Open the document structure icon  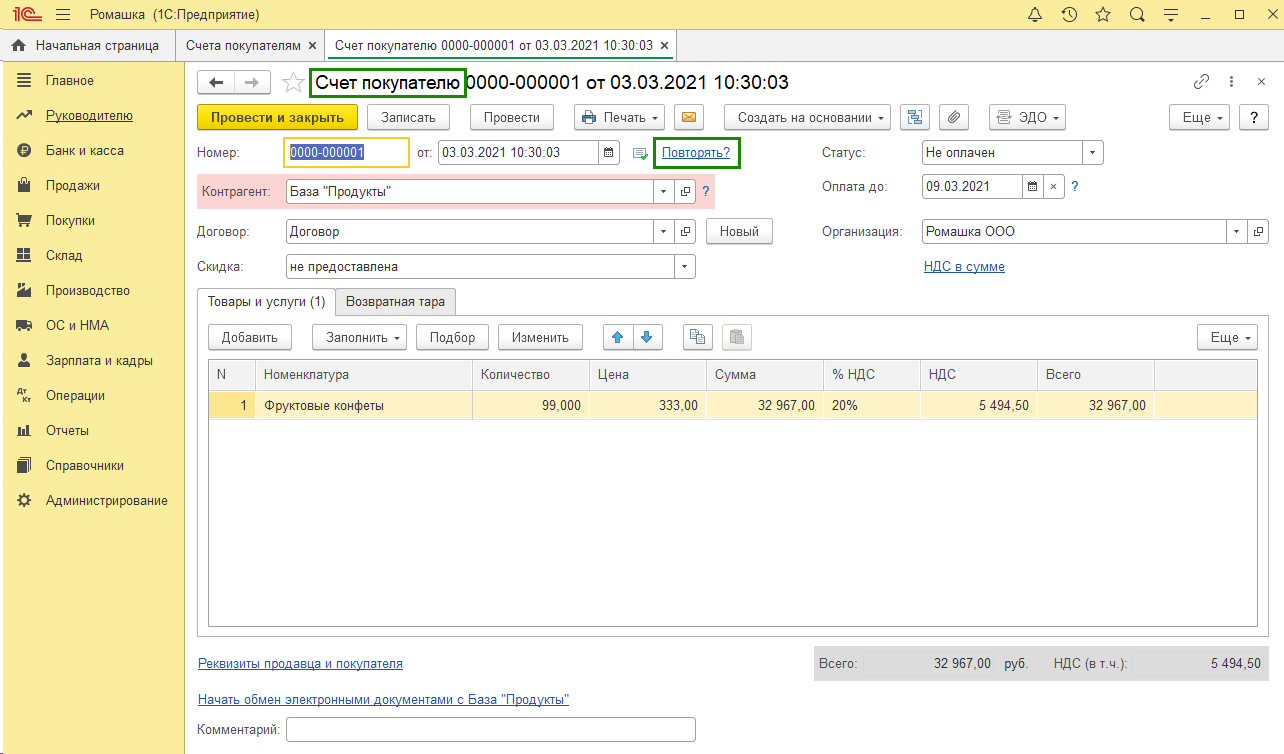point(914,117)
